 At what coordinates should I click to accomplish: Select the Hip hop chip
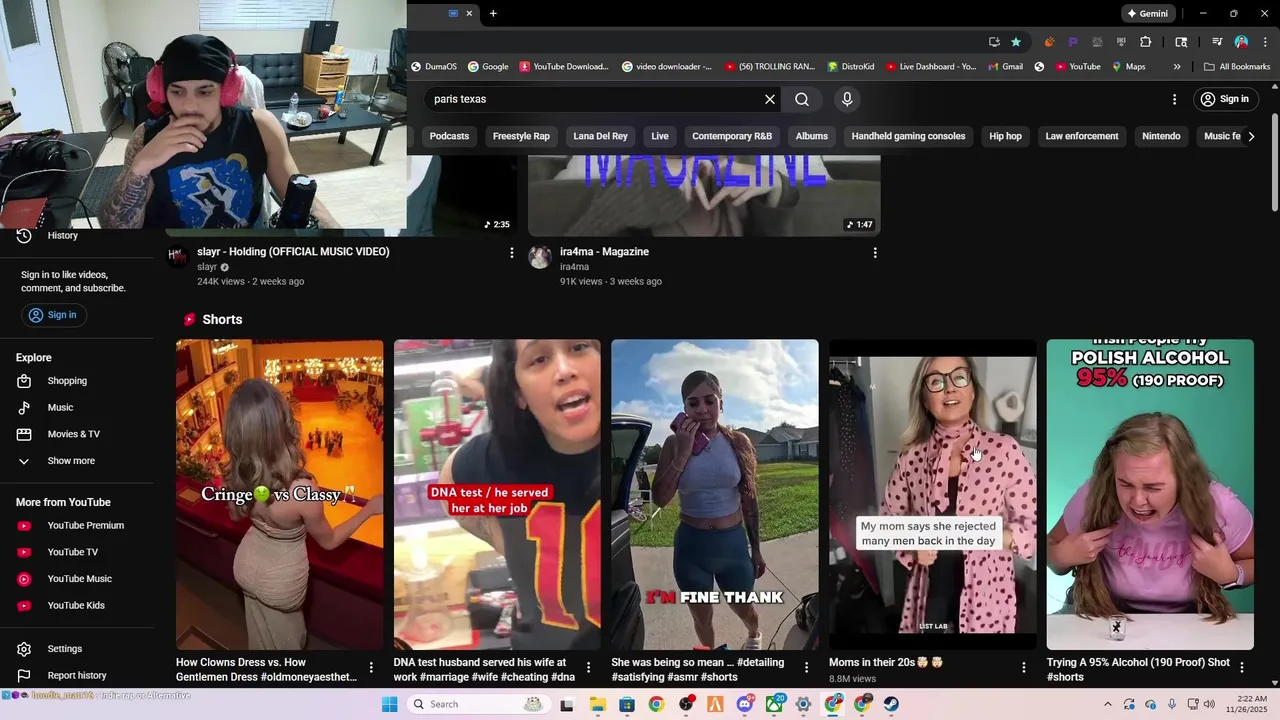pyautogui.click(x=1005, y=136)
